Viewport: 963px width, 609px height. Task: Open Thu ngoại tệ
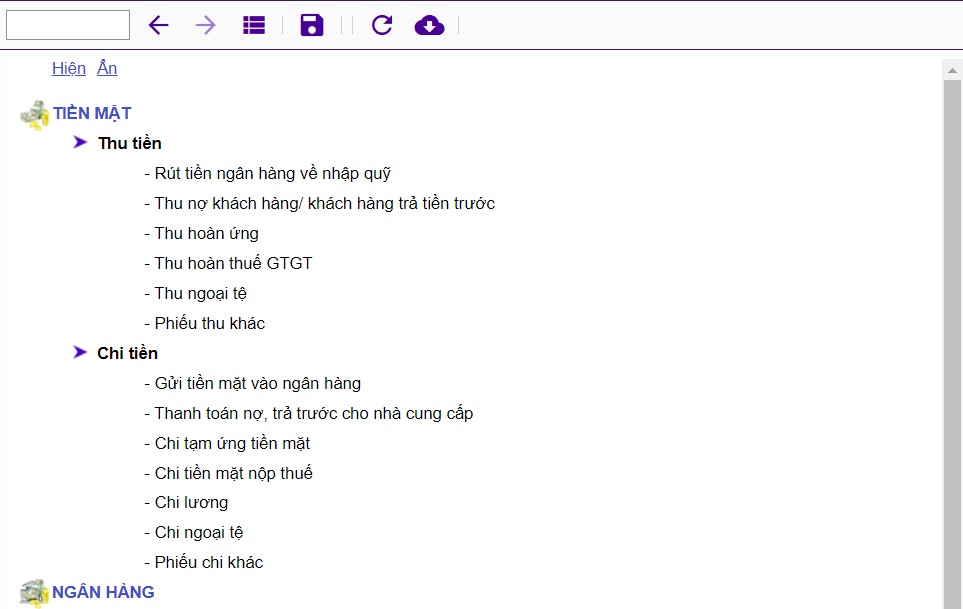tap(200, 293)
